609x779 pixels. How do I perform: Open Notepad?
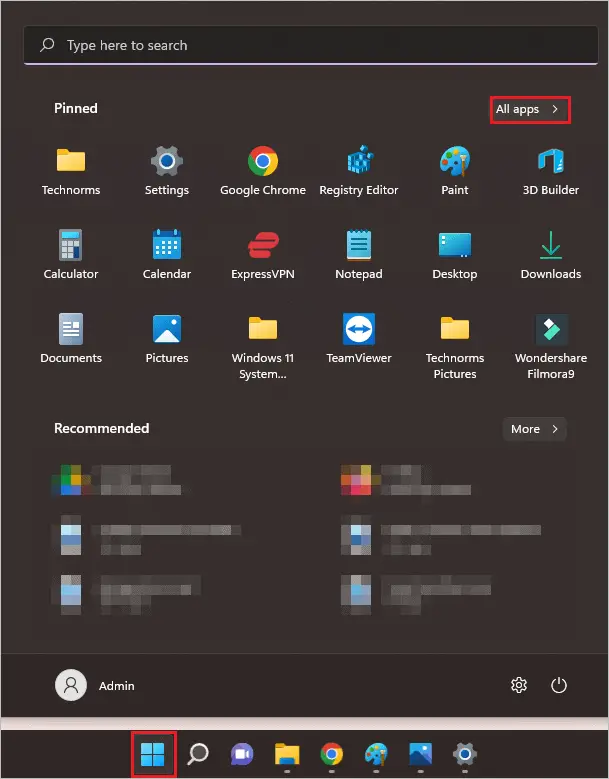click(359, 255)
